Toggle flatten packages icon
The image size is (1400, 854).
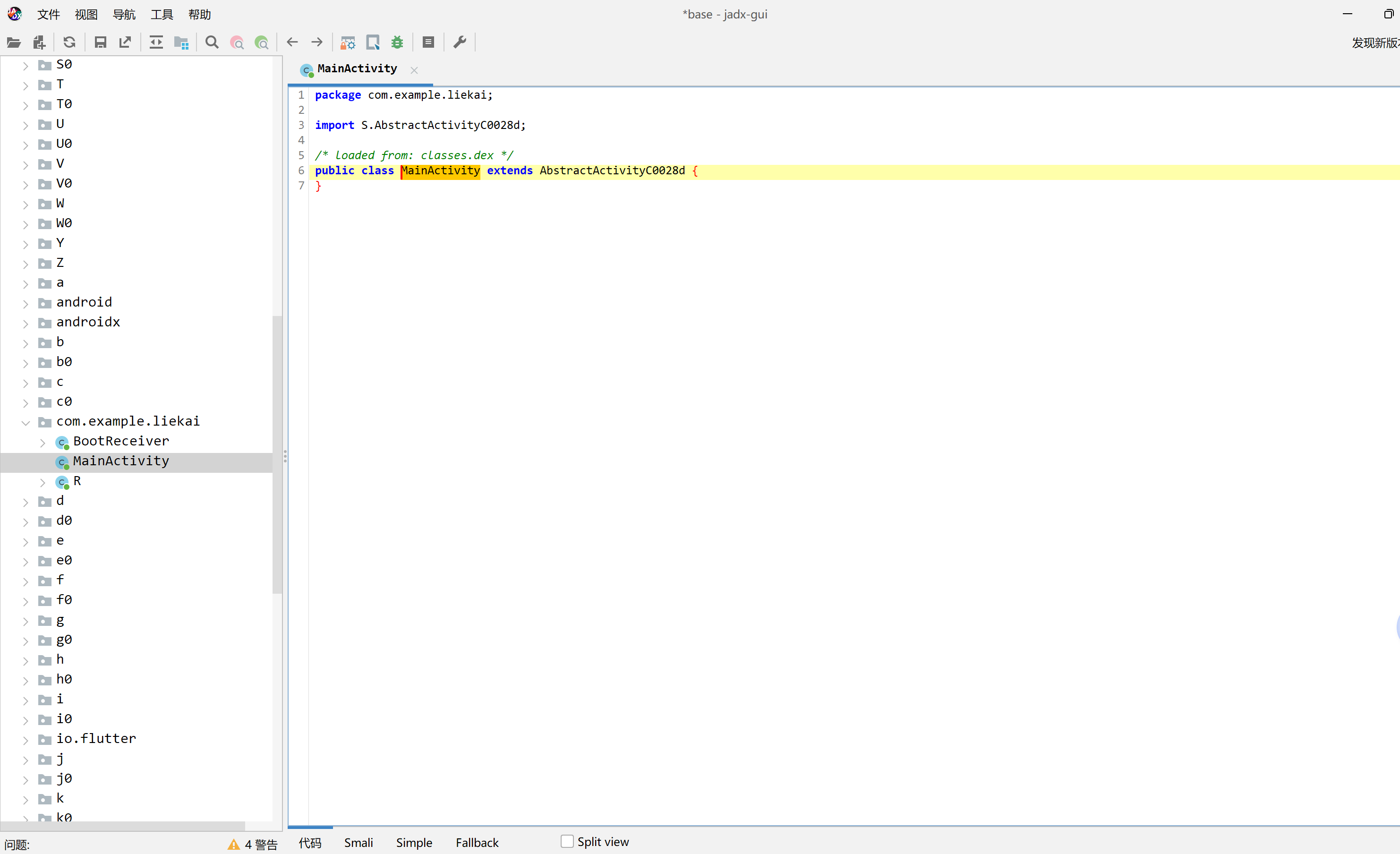click(x=181, y=42)
